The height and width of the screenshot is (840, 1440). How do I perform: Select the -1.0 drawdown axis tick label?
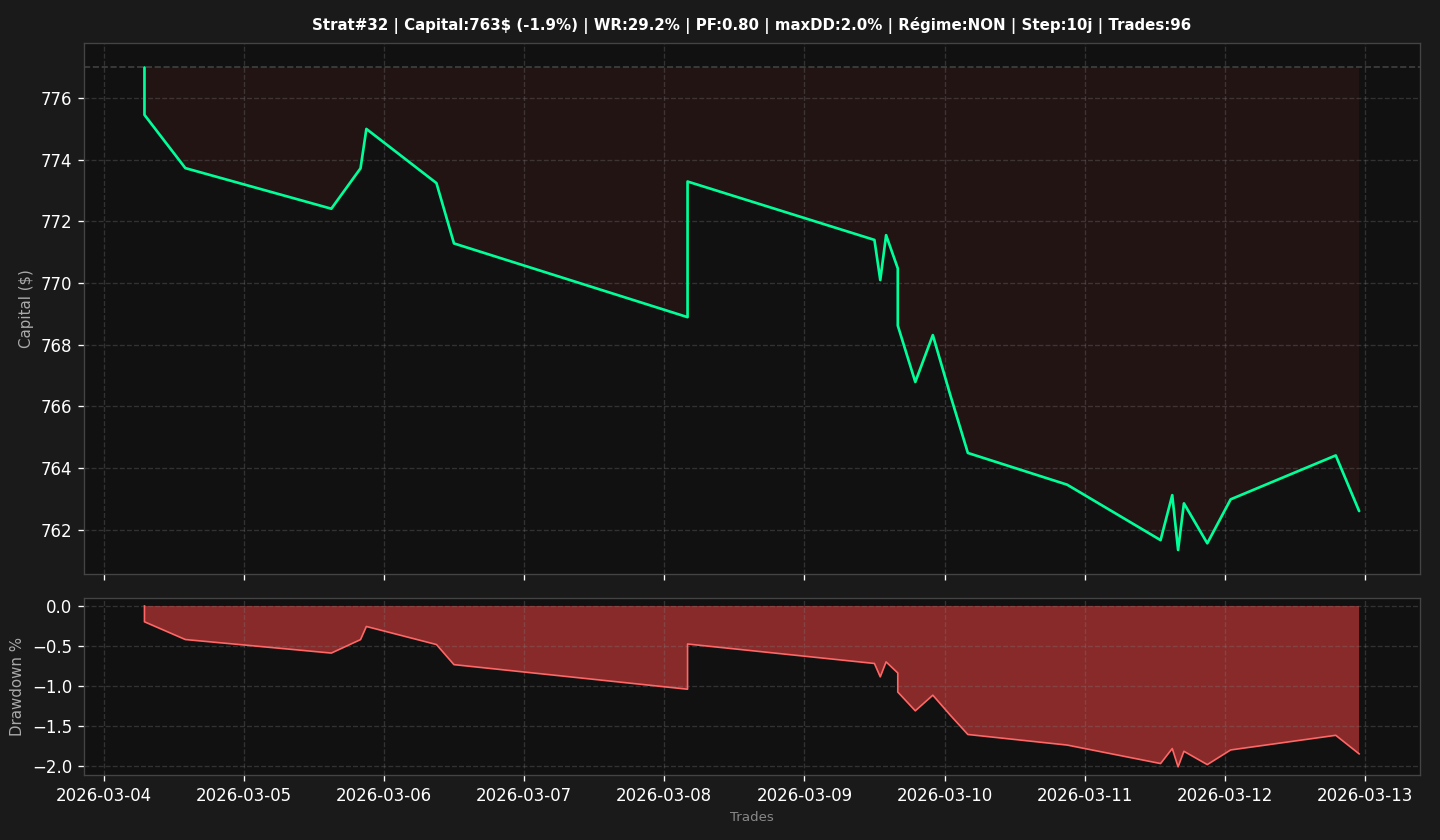coord(54,687)
